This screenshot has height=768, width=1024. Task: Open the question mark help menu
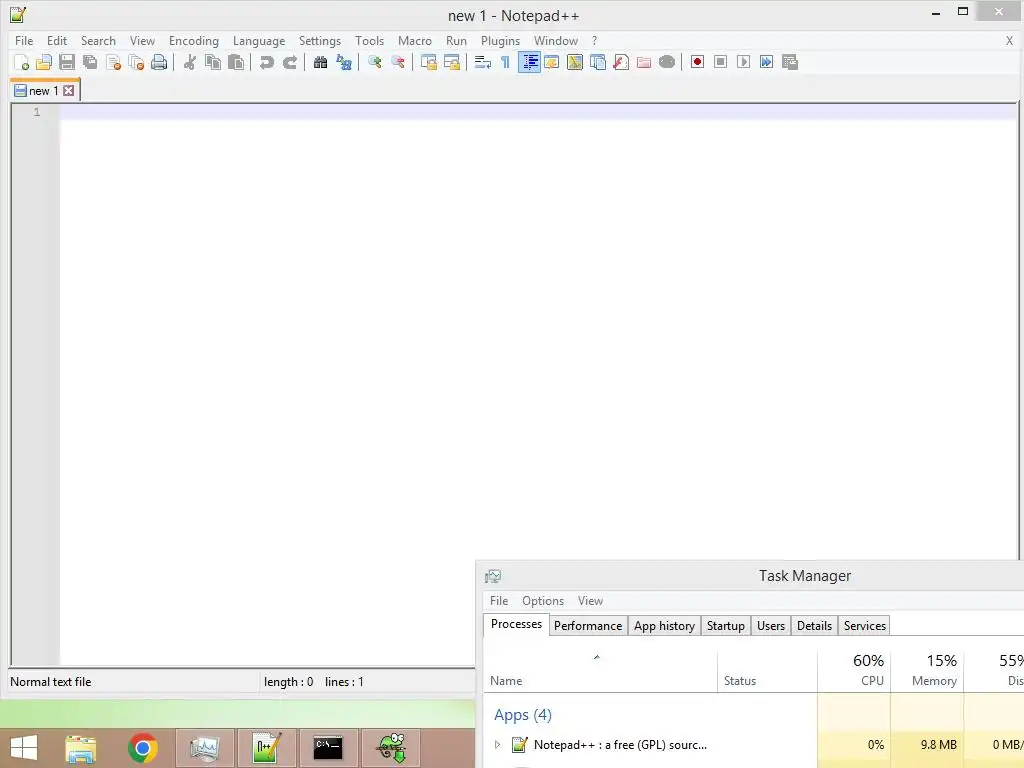tap(594, 40)
